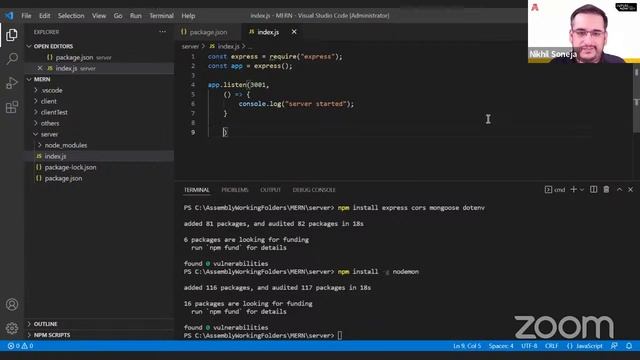The height and width of the screenshot is (360, 640).
Task: Open the Run menu
Action: pos(136,16)
